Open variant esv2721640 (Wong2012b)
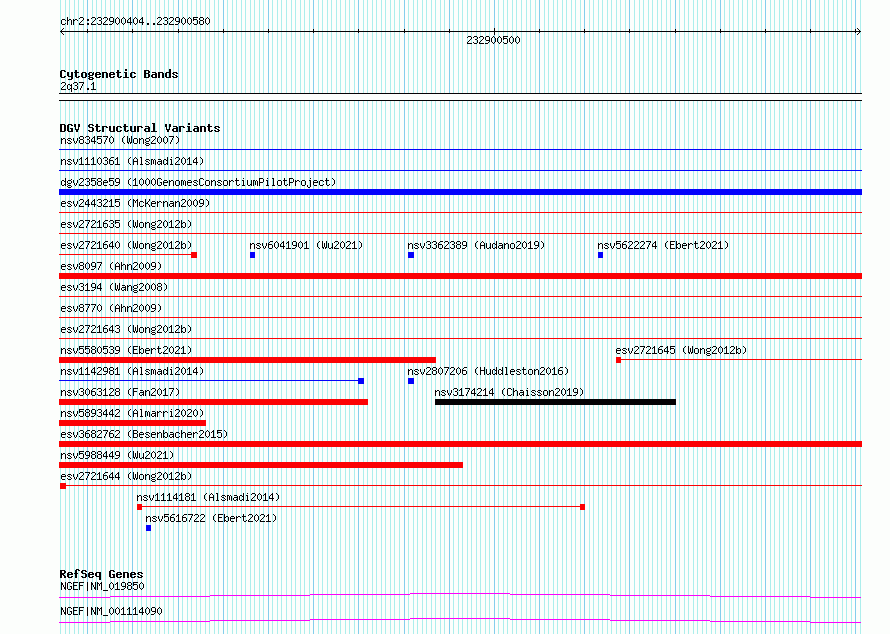Screen dimensions: 890x634 click(x=126, y=245)
